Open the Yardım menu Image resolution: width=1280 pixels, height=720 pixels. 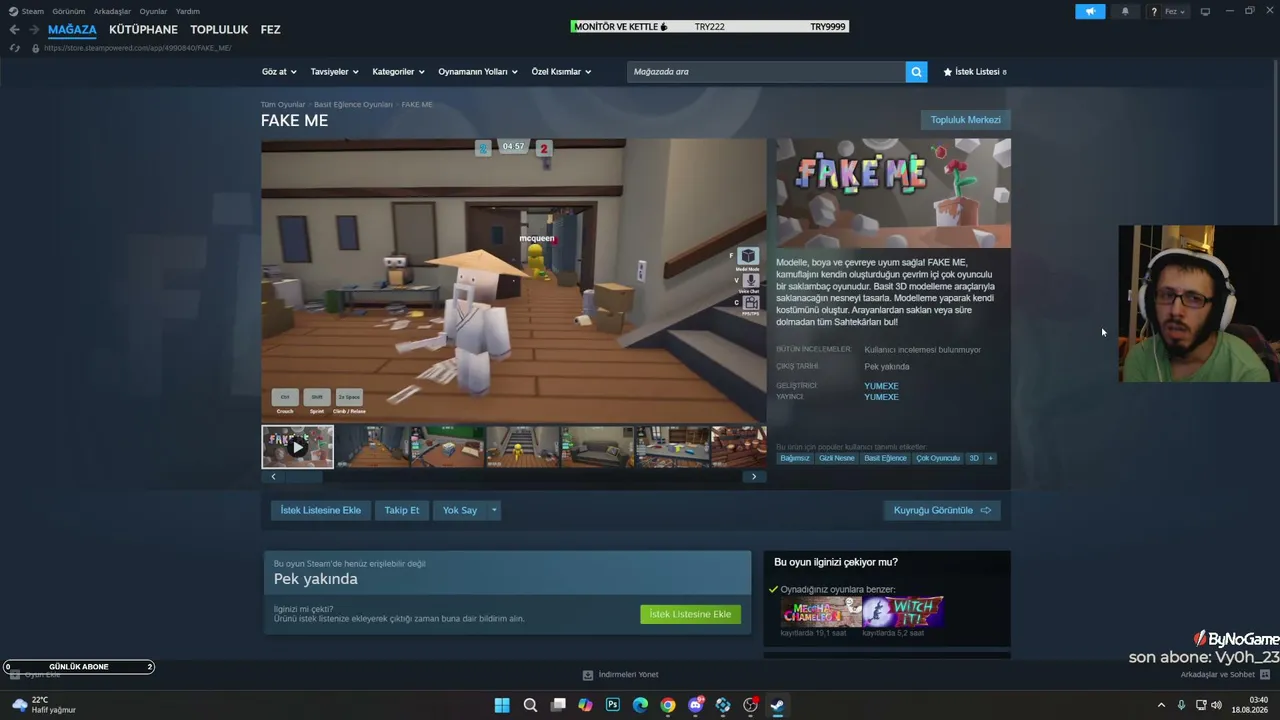tap(188, 11)
